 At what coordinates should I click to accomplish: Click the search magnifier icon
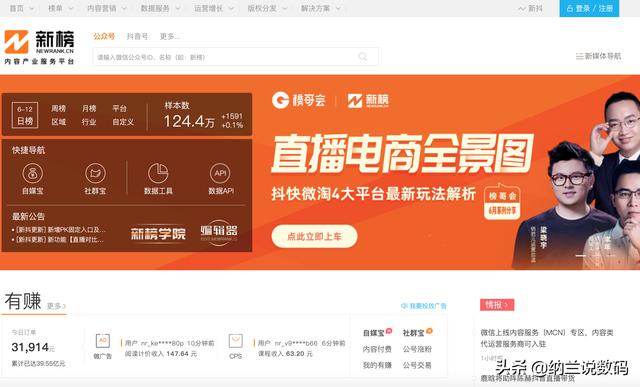point(362,57)
